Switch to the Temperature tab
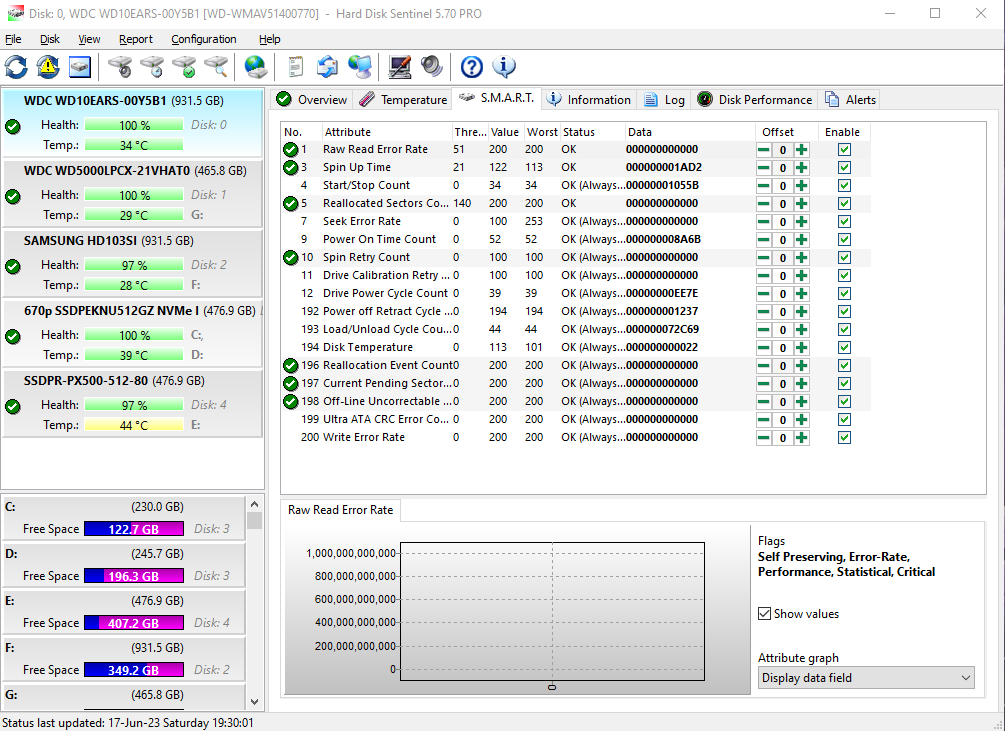This screenshot has height=731, width=1005. pyautogui.click(x=403, y=100)
